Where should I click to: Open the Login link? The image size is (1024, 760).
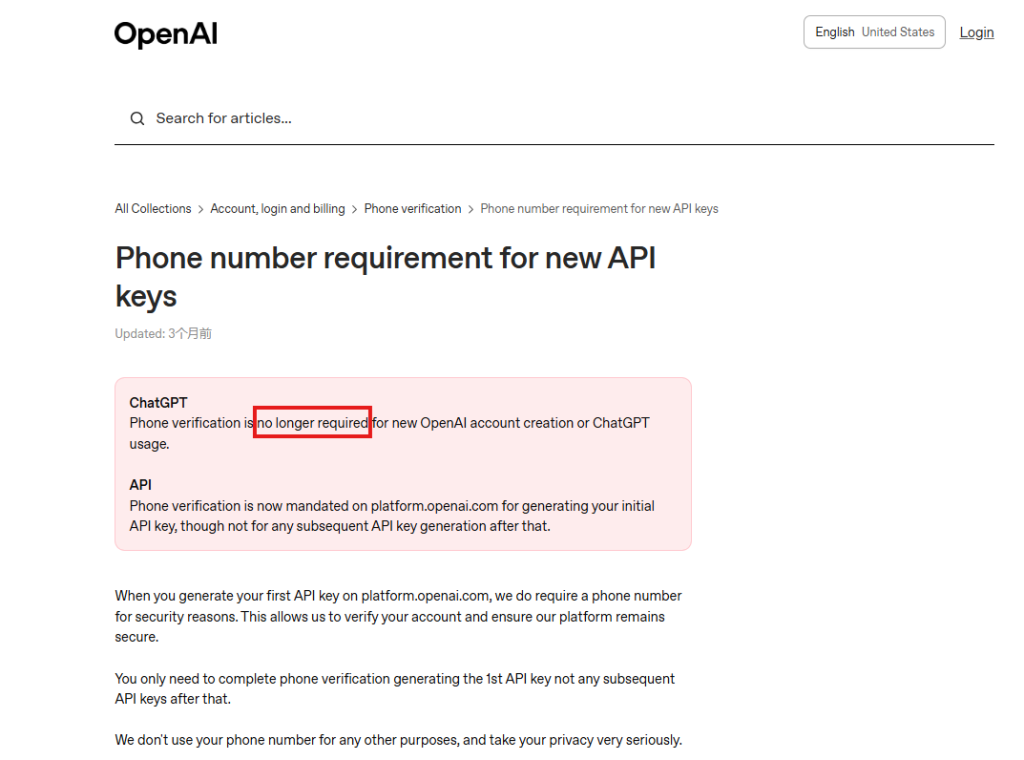pos(976,32)
